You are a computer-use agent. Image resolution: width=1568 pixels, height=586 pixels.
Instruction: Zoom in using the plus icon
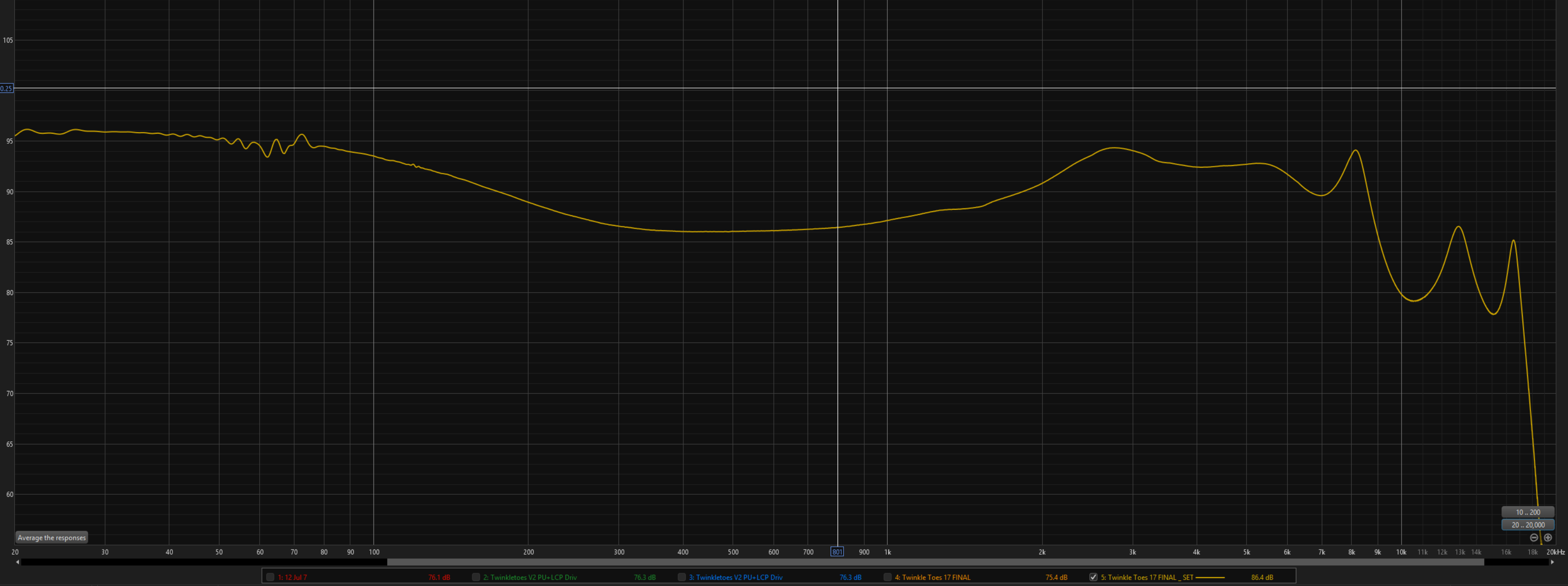click(x=1548, y=538)
